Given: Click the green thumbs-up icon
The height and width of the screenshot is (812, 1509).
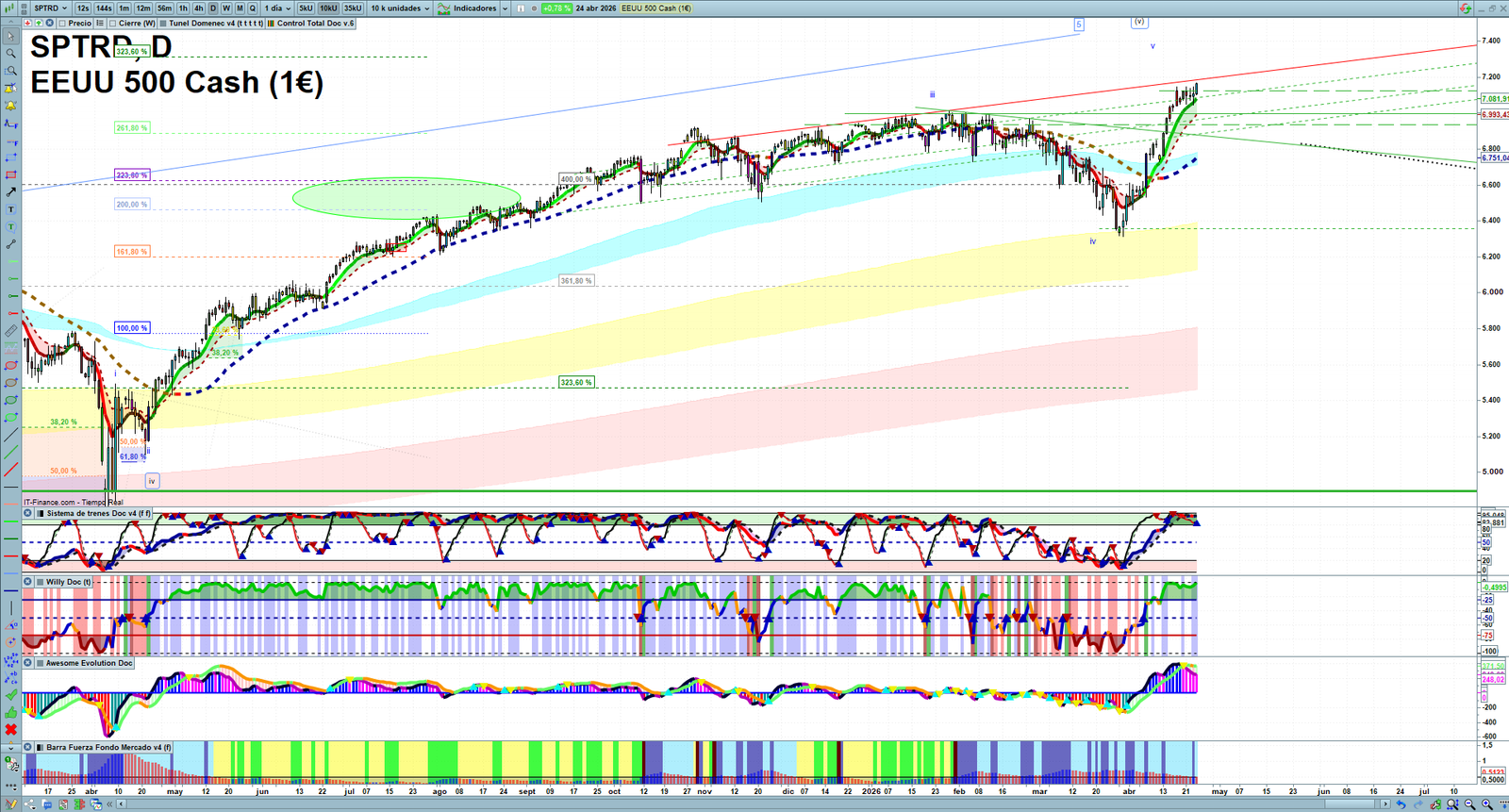Looking at the screenshot, I should coord(11,712).
